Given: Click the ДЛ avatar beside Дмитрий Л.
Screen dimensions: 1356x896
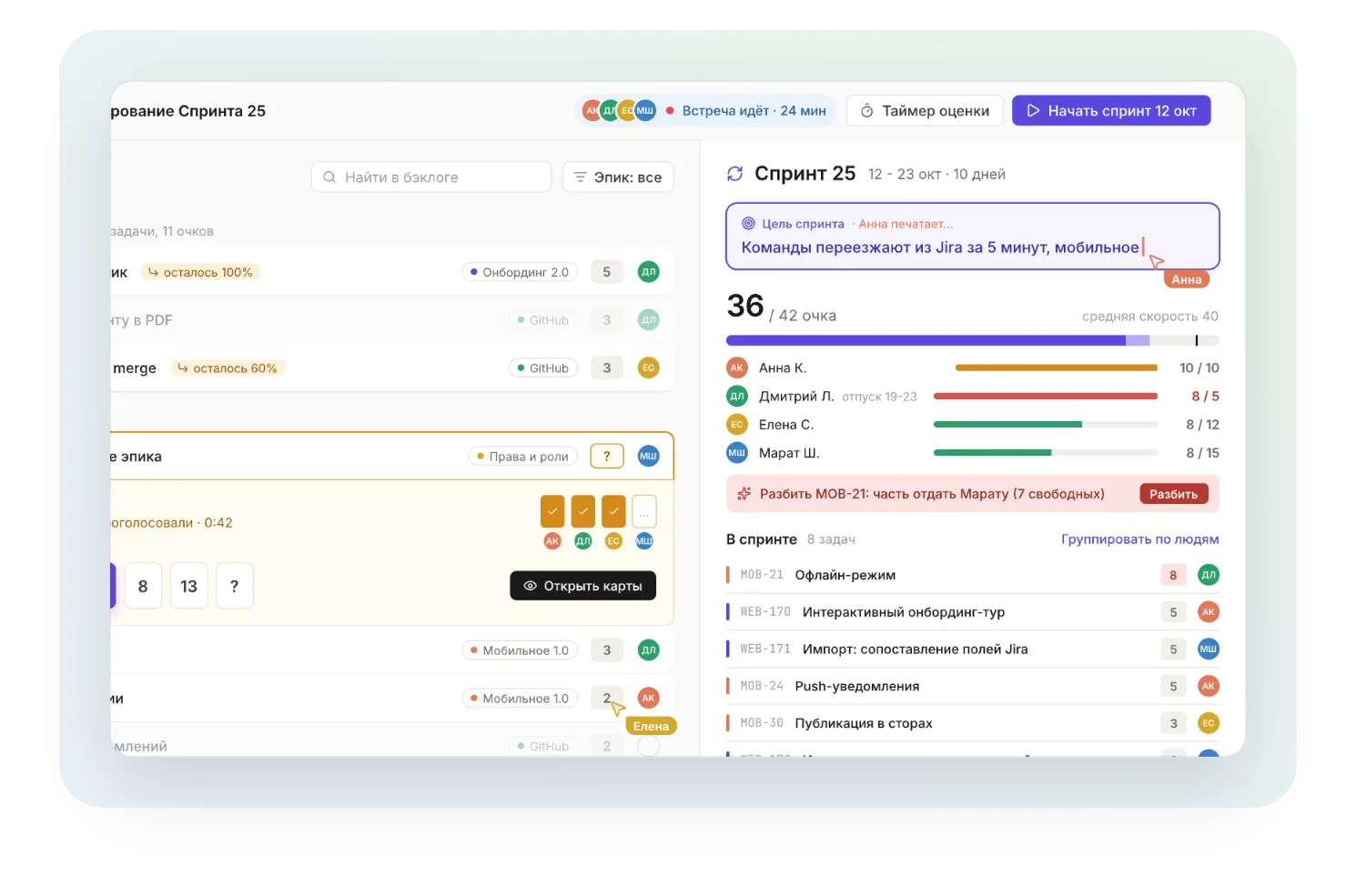Looking at the screenshot, I should tap(737, 397).
